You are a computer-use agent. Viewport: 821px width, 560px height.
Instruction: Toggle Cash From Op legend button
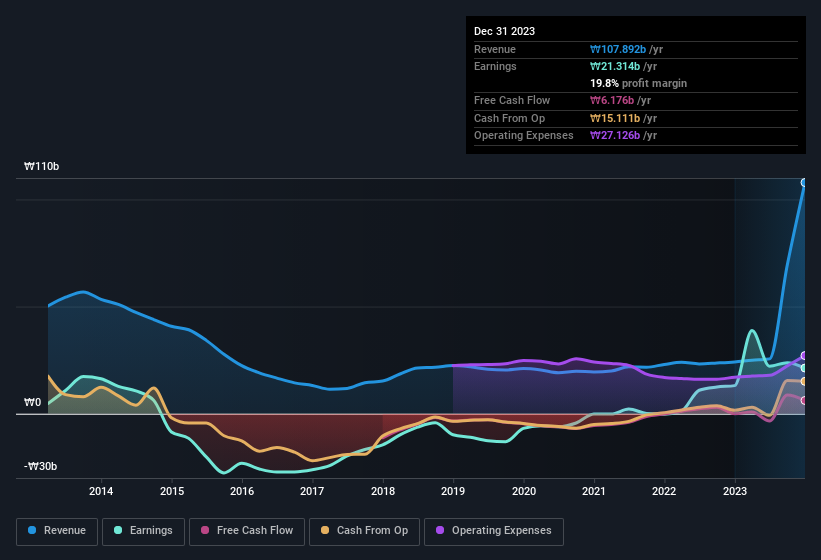tap(363, 531)
